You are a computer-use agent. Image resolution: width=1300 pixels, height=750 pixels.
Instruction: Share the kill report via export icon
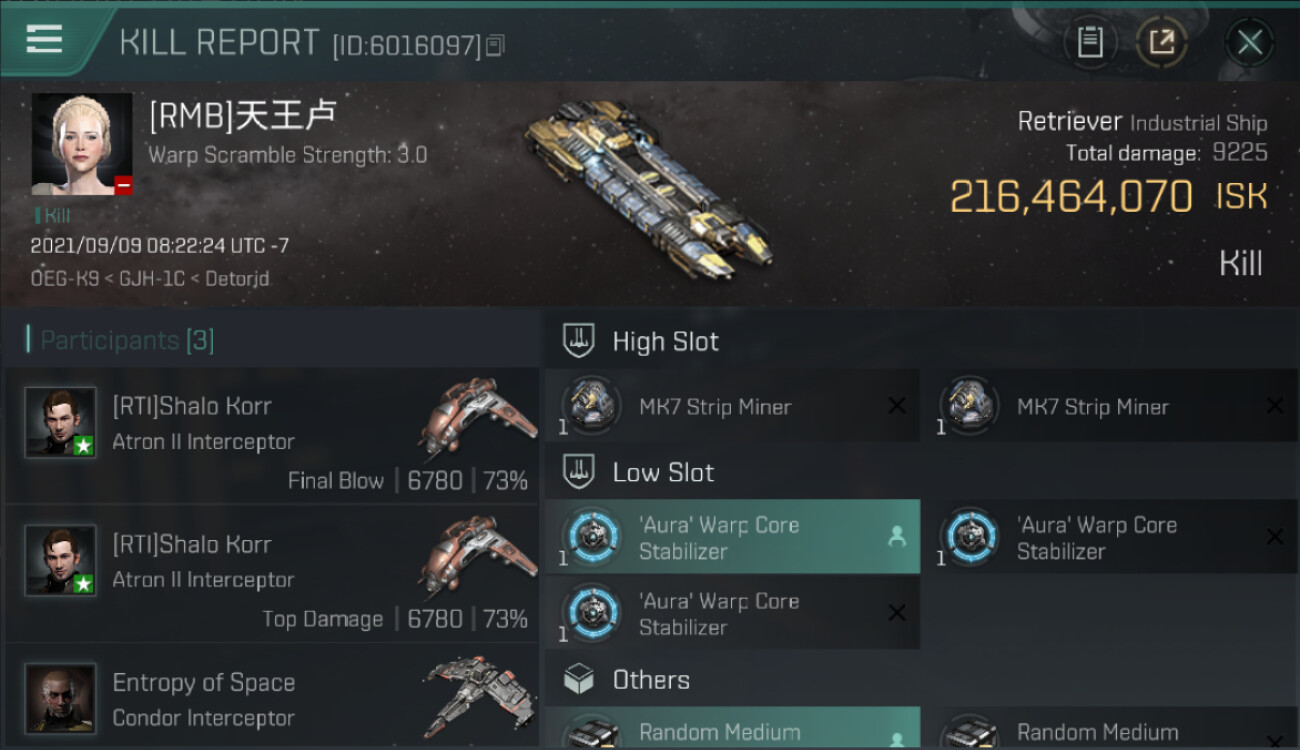click(1161, 42)
